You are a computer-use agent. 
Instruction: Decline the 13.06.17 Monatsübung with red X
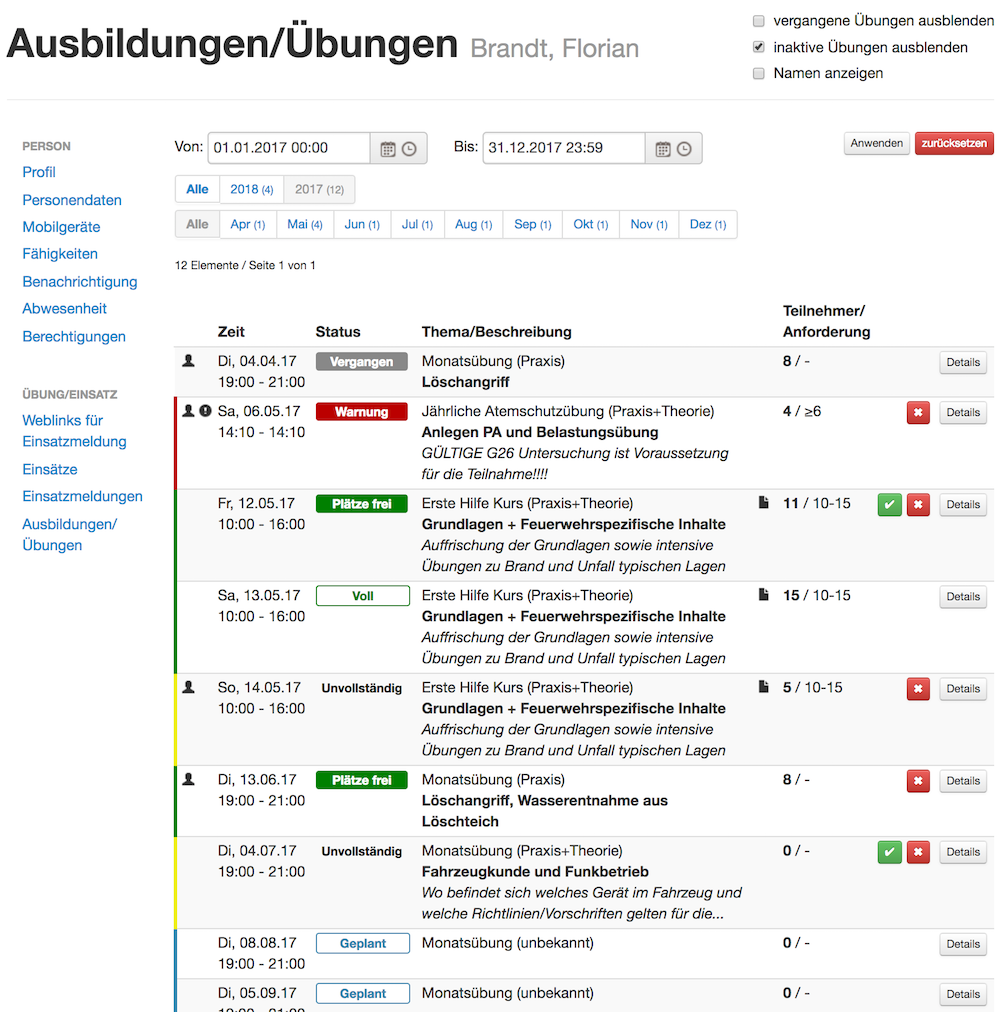(x=918, y=781)
